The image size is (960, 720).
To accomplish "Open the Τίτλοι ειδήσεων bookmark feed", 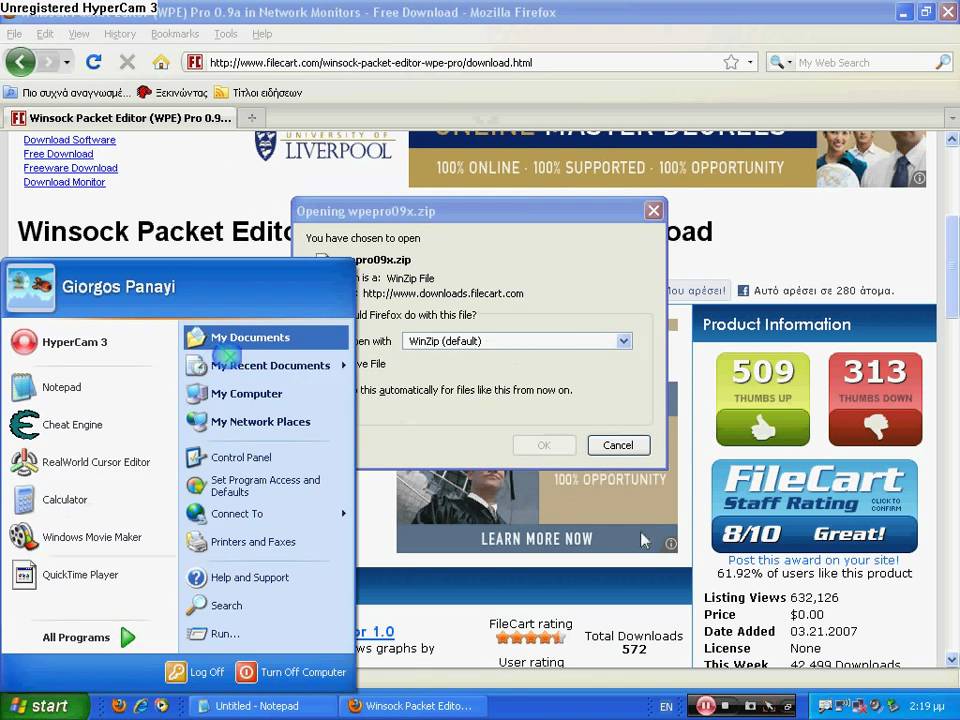I will click(x=258, y=92).
